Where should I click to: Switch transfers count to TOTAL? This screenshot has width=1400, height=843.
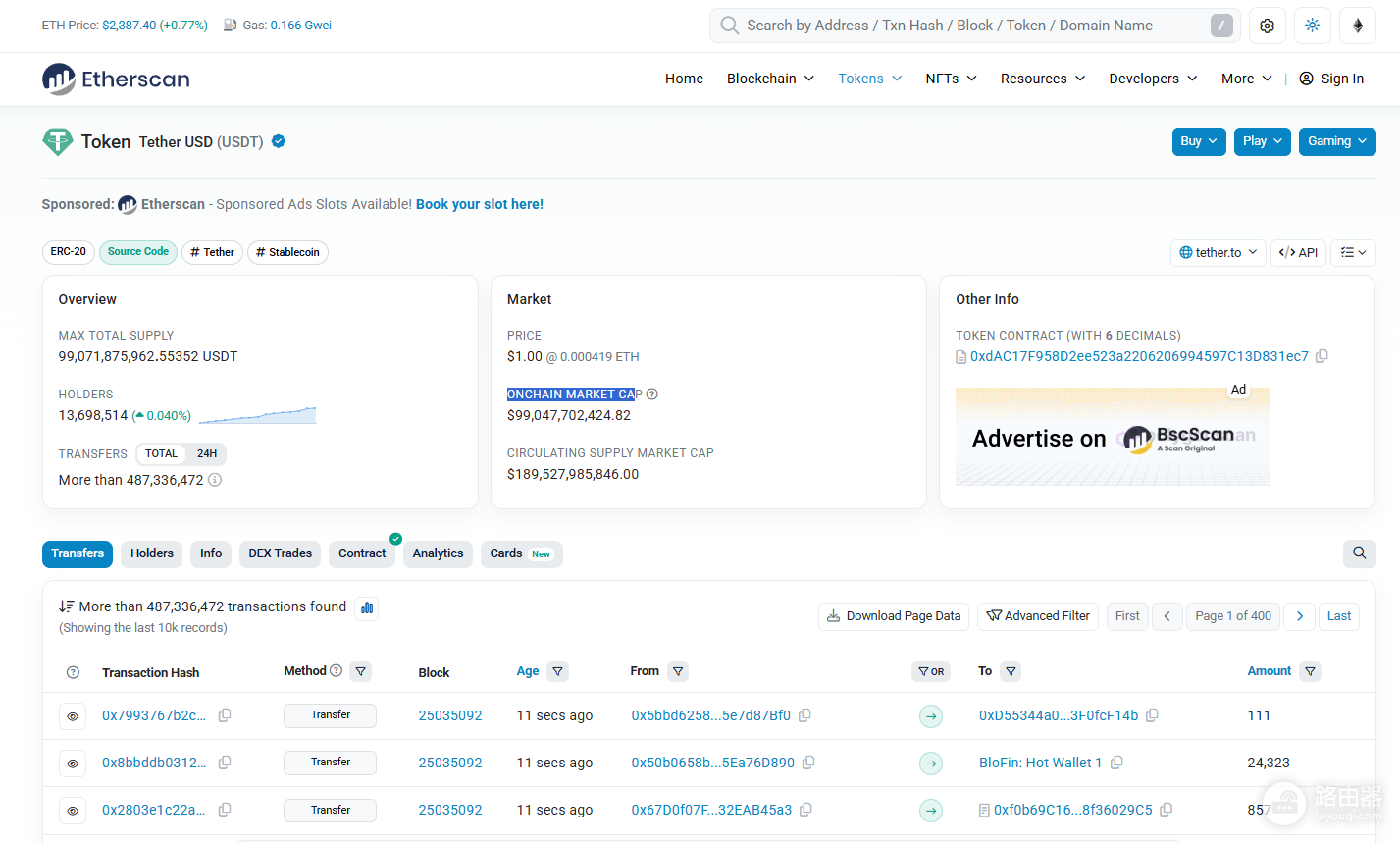[162, 453]
